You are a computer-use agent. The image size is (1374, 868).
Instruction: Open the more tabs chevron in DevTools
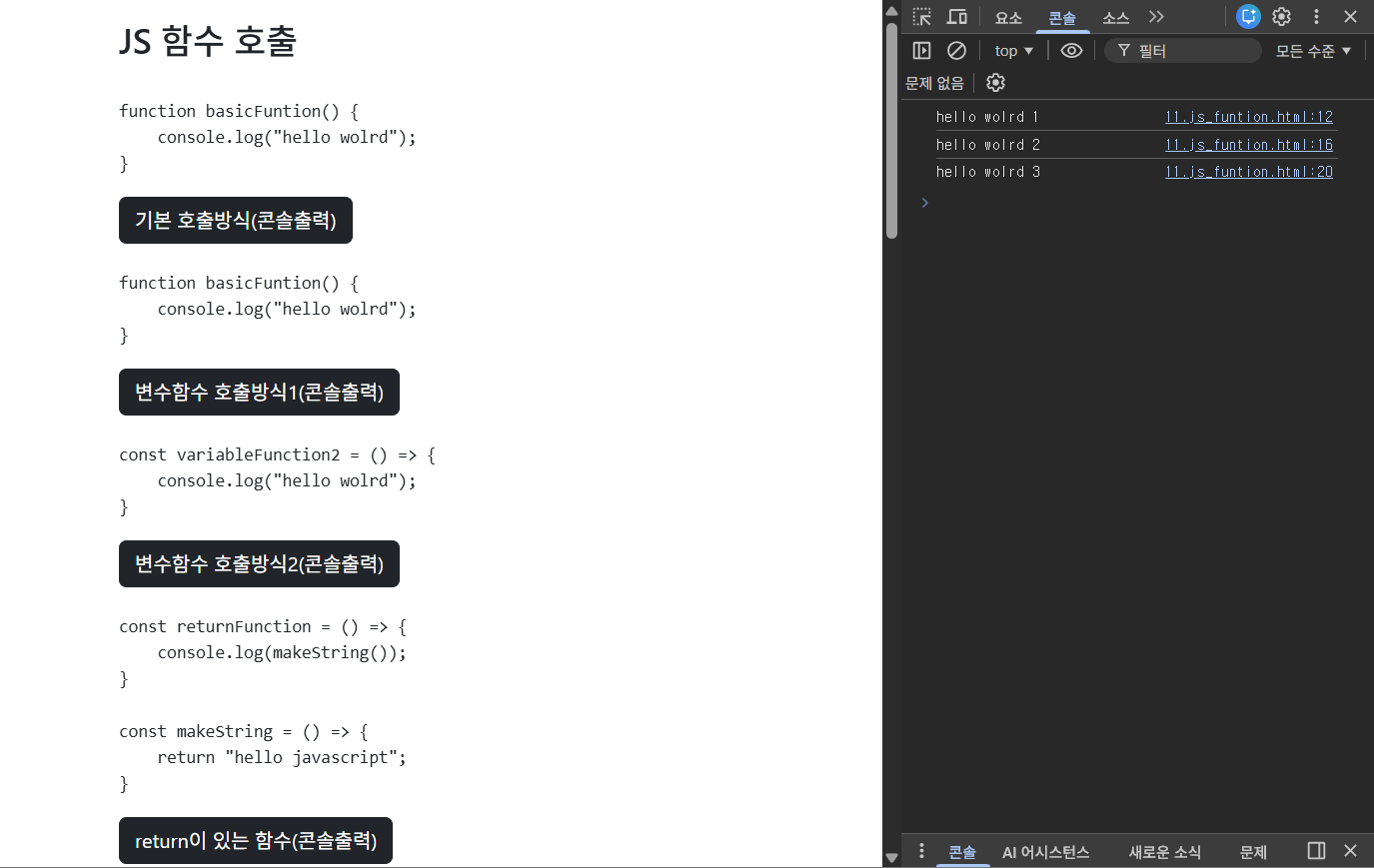click(x=1156, y=17)
